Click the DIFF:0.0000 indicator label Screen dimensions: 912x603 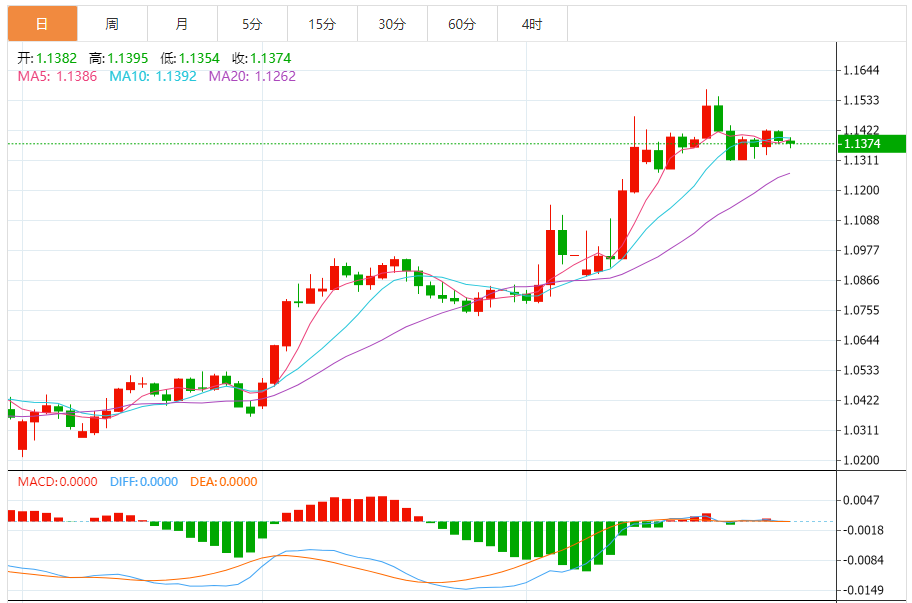coord(144,481)
